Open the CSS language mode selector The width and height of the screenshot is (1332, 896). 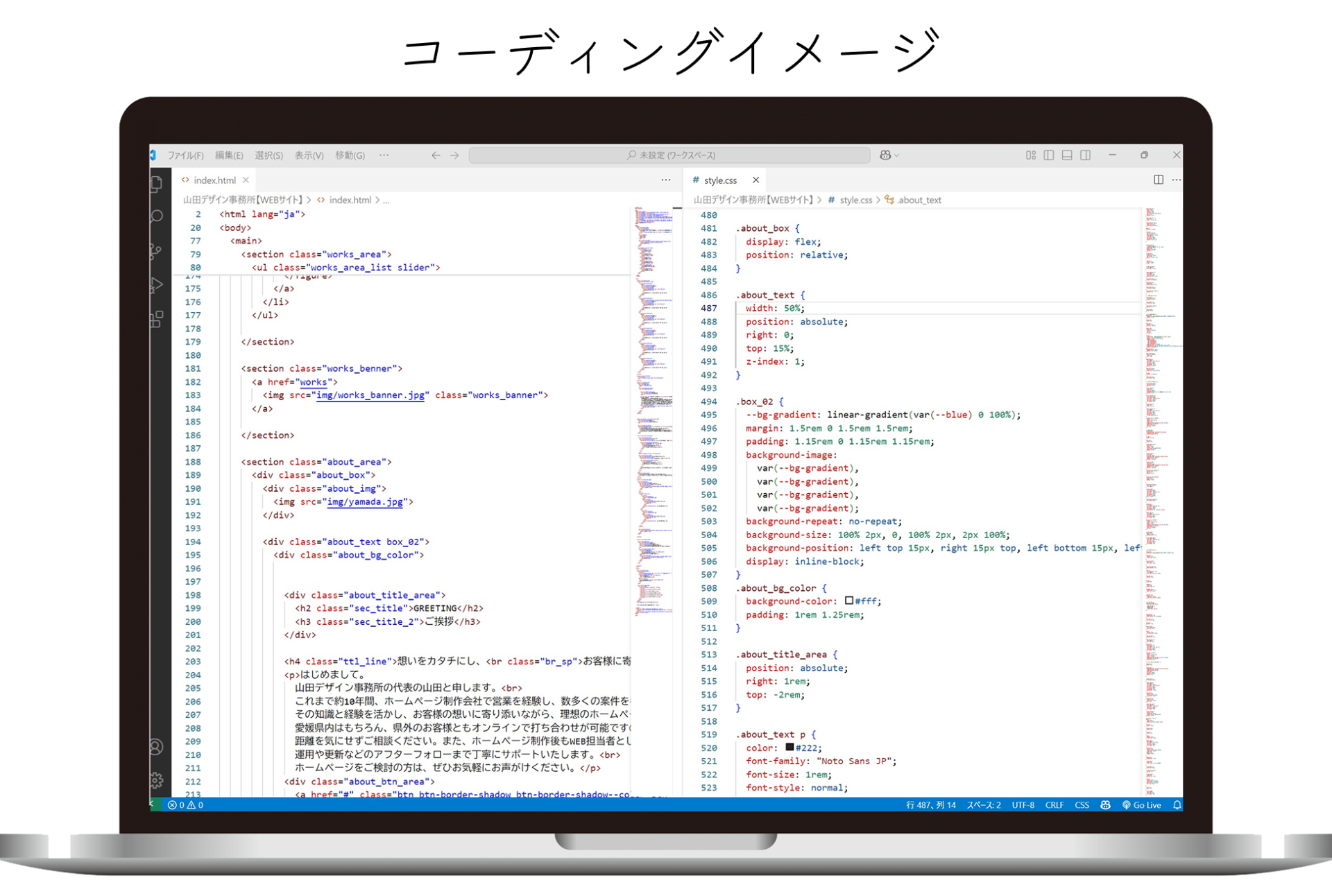tap(1082, 805)
